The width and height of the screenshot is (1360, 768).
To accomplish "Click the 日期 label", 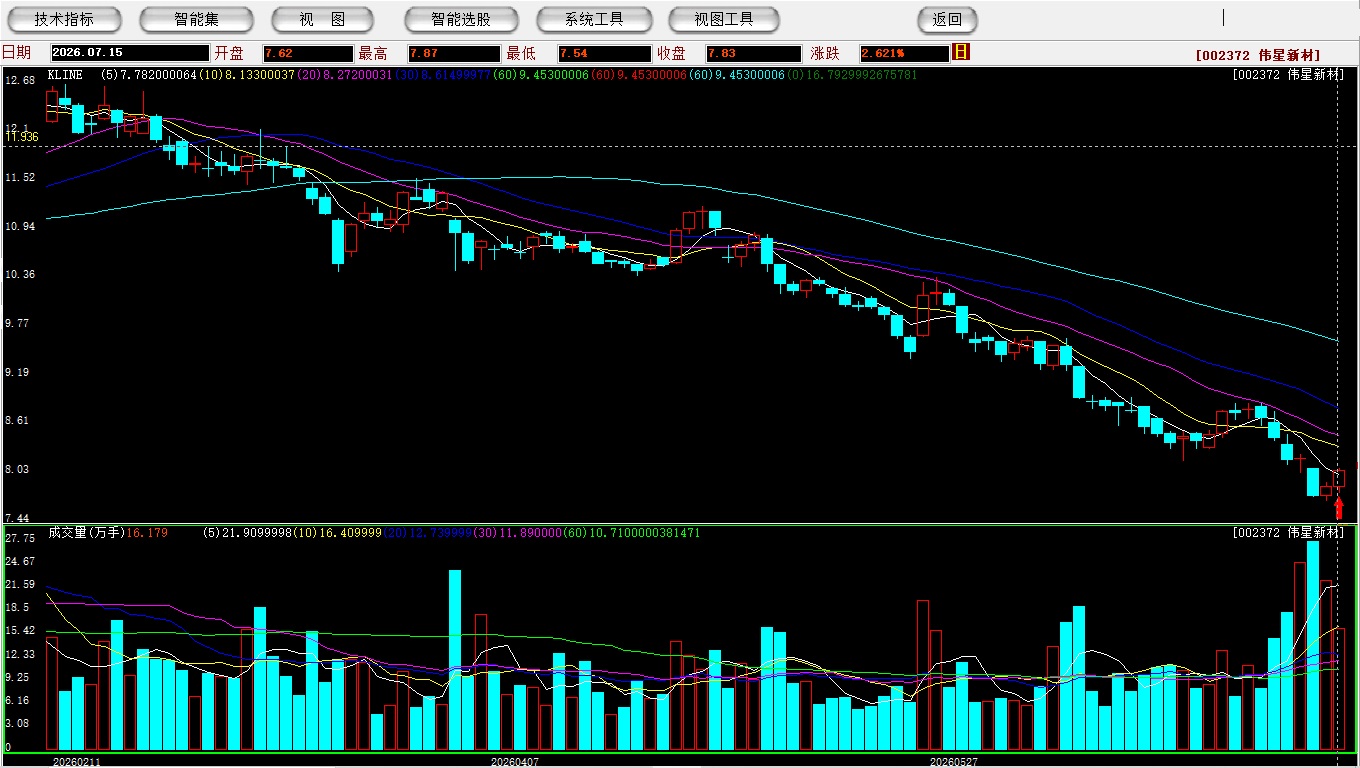I will click(x=16, y=53).
